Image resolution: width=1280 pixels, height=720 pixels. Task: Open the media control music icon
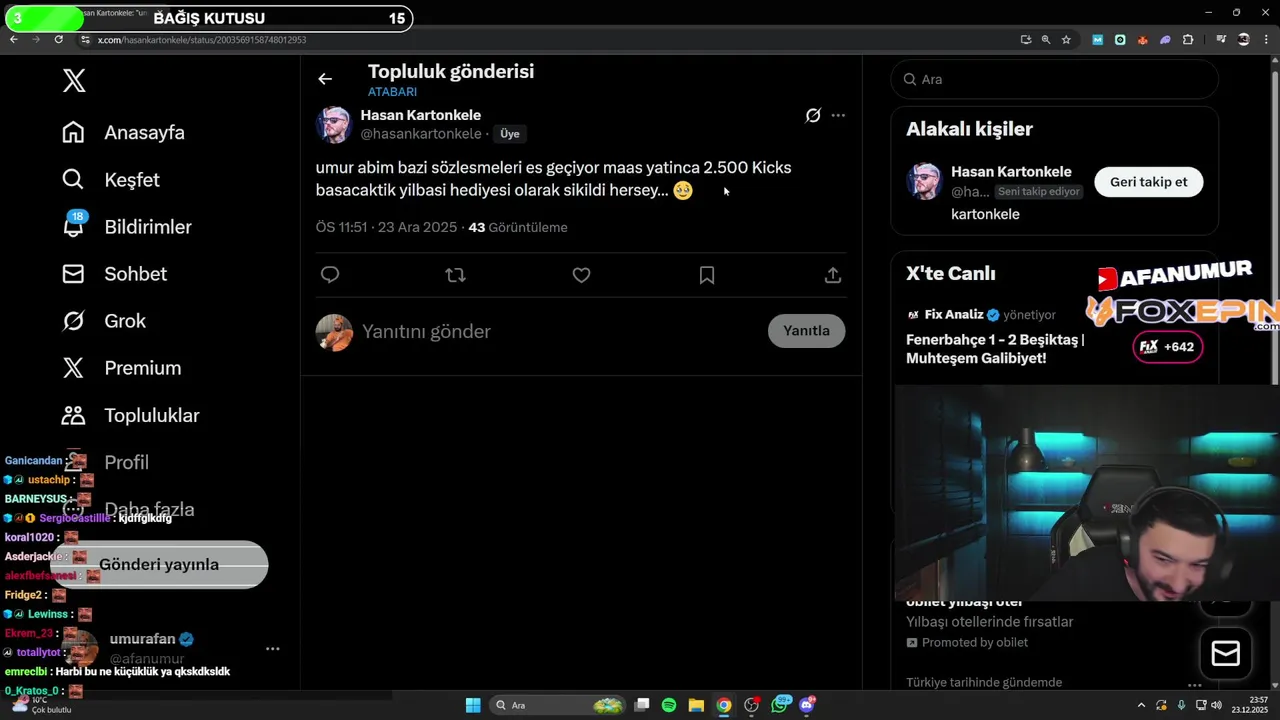(1221, 40)
